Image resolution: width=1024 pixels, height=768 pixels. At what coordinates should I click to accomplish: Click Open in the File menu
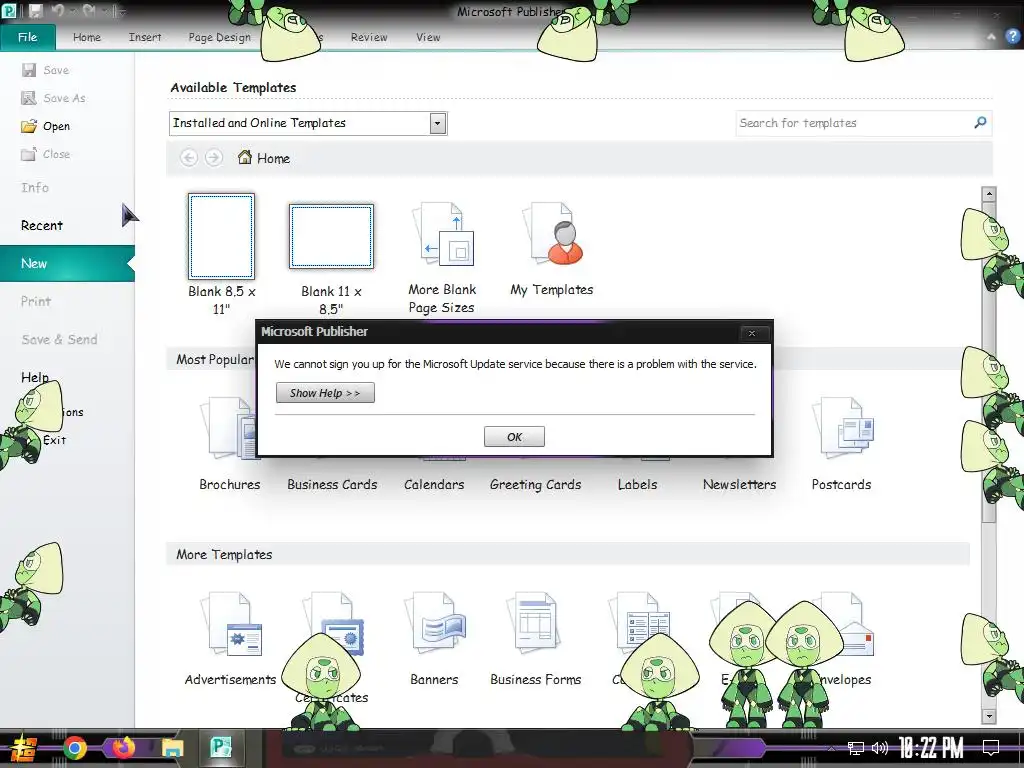tap(46, 126)
